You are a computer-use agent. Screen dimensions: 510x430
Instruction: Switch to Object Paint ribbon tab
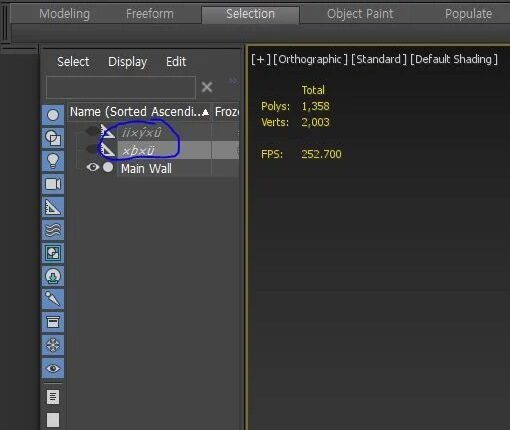(x=360, y=14)
